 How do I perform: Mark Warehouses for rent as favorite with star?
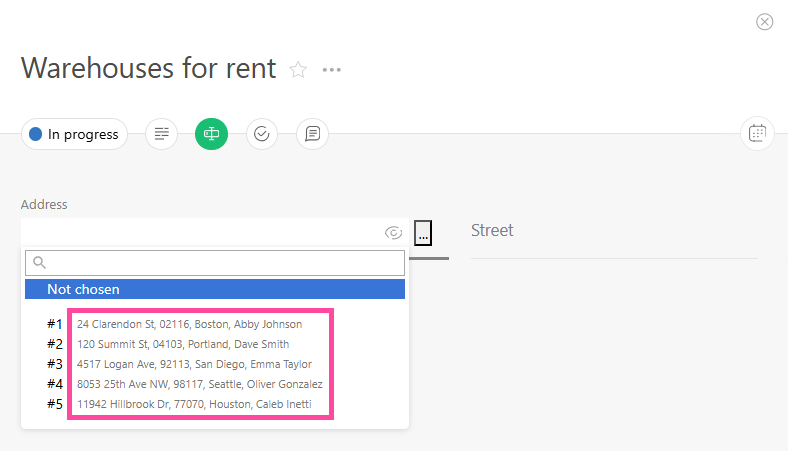(298, 70)
